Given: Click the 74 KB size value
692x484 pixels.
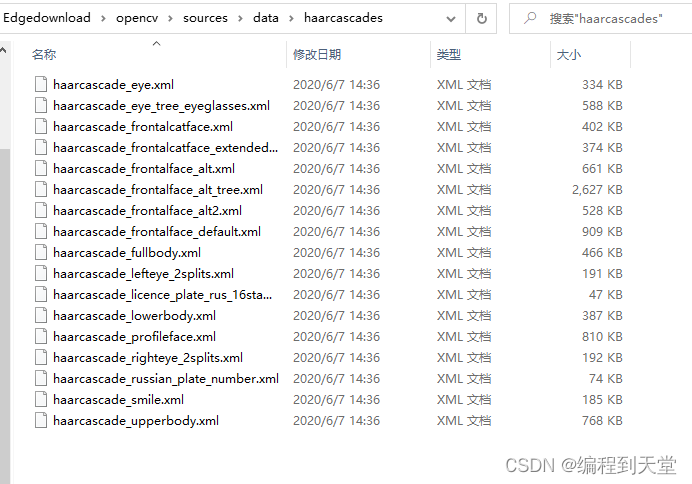Looking at the screenshot, I should 606,379.
